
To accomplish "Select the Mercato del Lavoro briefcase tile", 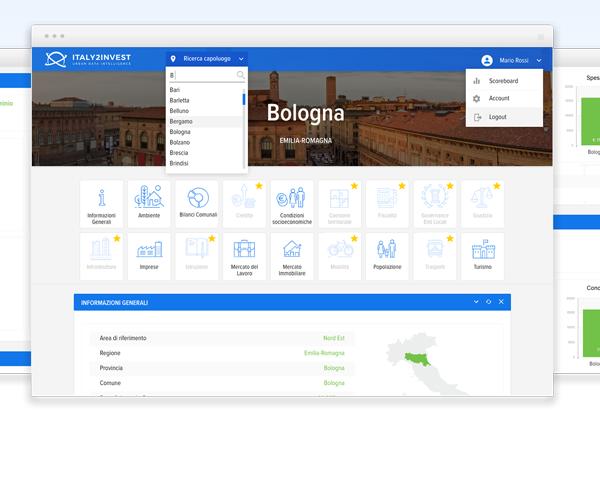I will point(244,256).
